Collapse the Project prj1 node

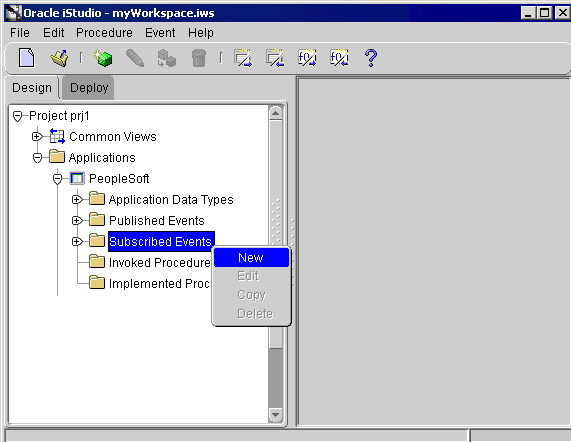17,117
